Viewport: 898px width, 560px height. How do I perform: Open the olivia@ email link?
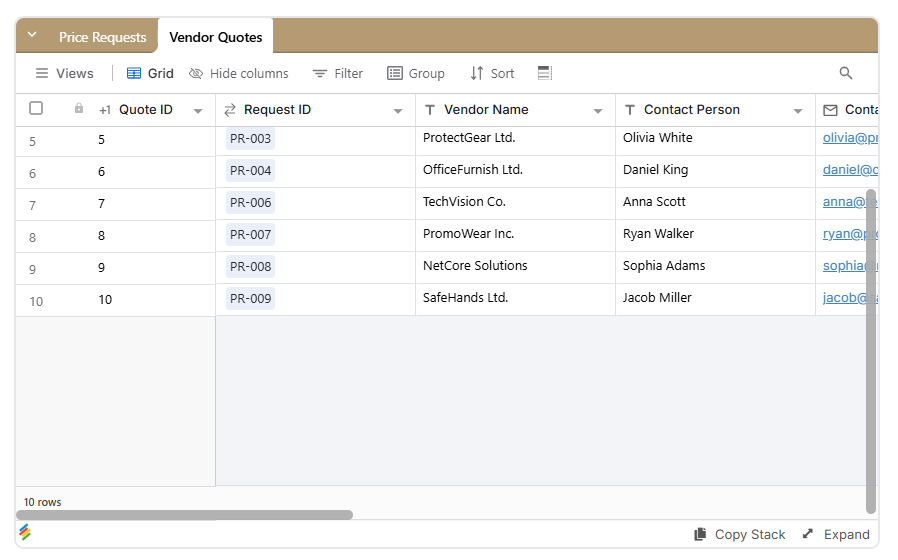point(850,137)
